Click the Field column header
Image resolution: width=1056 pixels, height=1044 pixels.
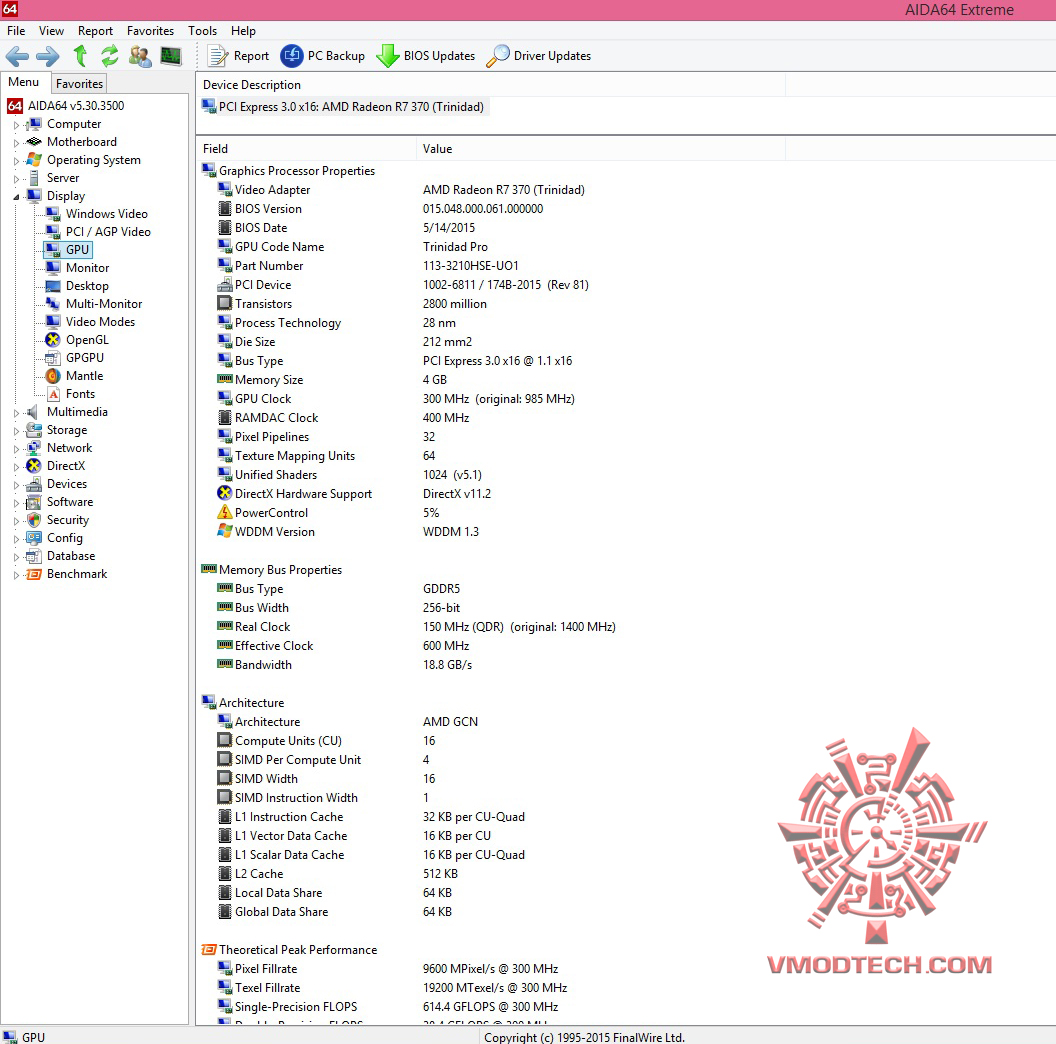click(306, 149)
